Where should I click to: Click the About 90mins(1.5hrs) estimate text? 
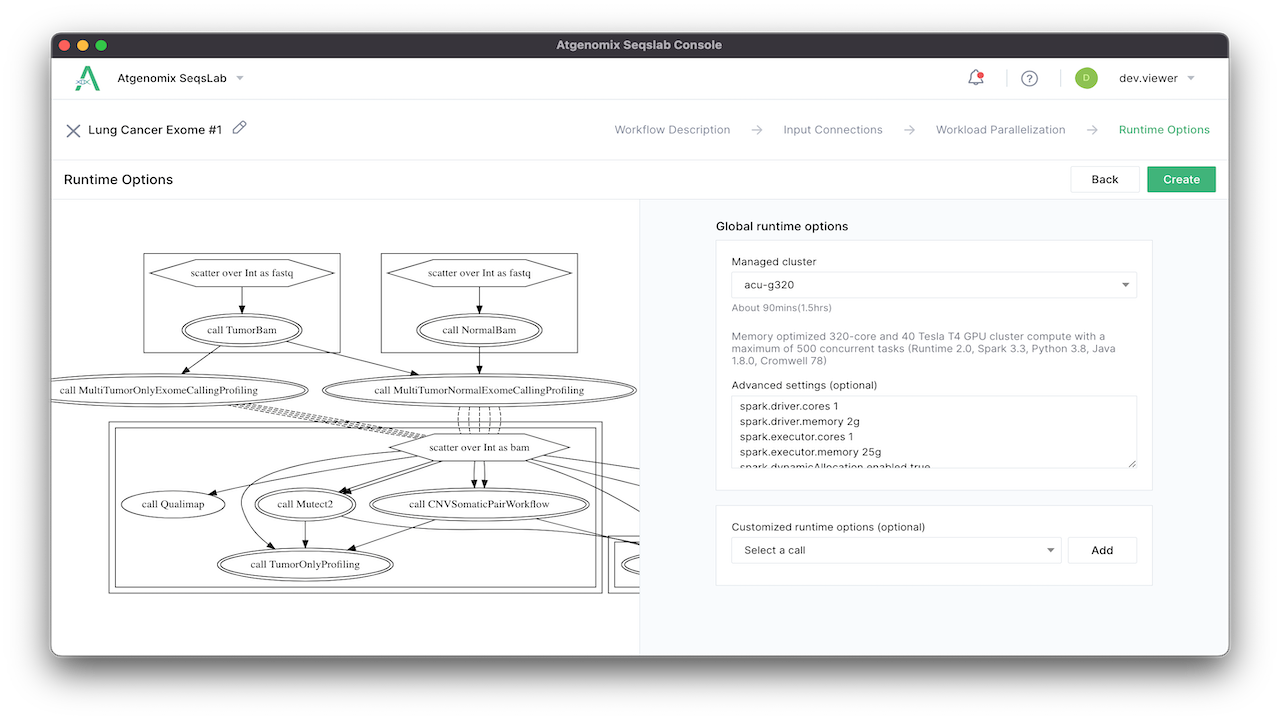click(781, 308)
